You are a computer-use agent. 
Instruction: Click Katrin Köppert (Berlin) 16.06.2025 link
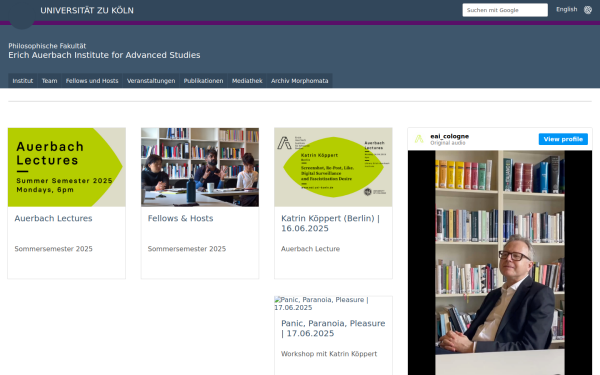330,223
